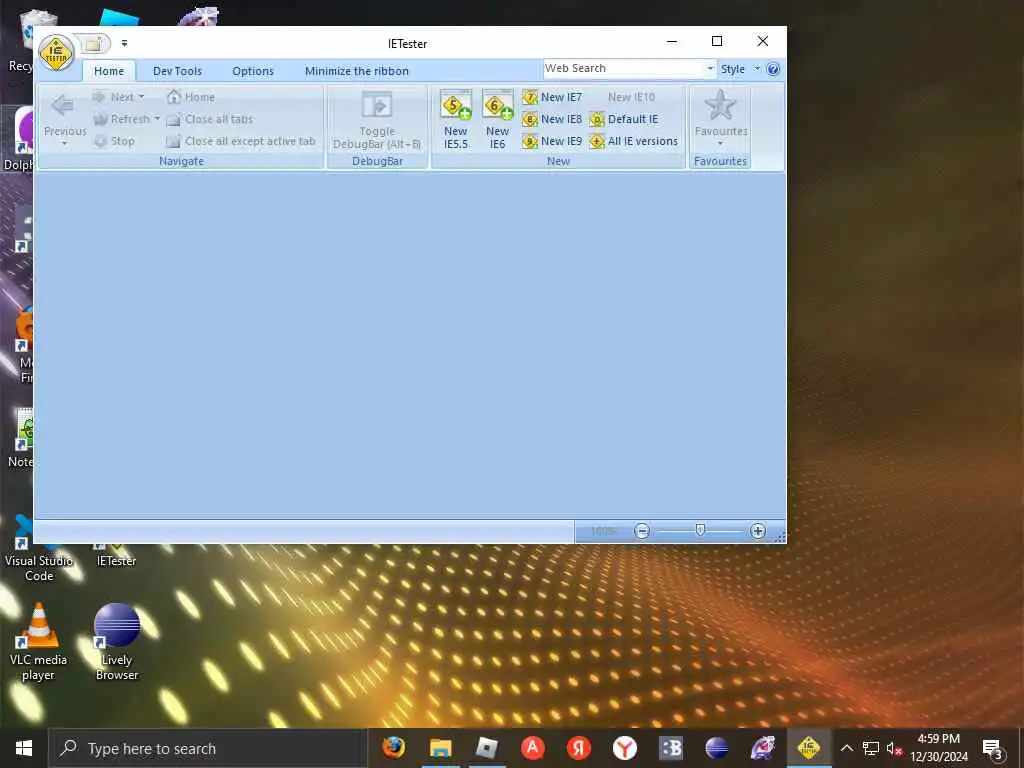This screenshot has height=768, width=1024.
Task: Open File Explorer from the taskbar
Action: pos(441,748)
